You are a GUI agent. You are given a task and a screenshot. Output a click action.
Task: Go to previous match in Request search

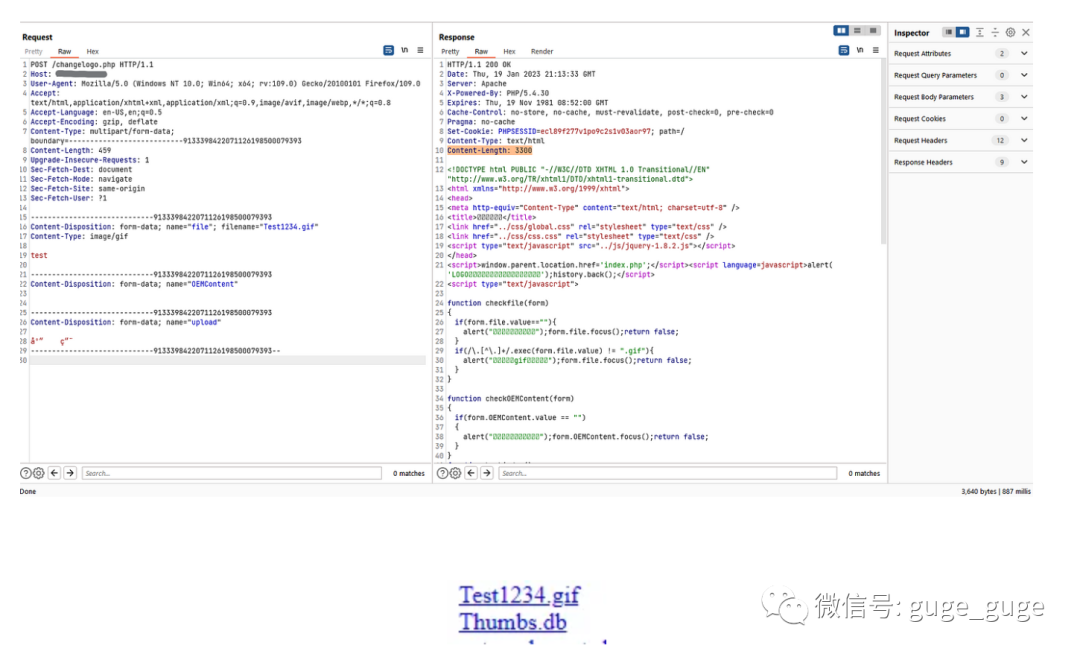[x=54, y=473]
